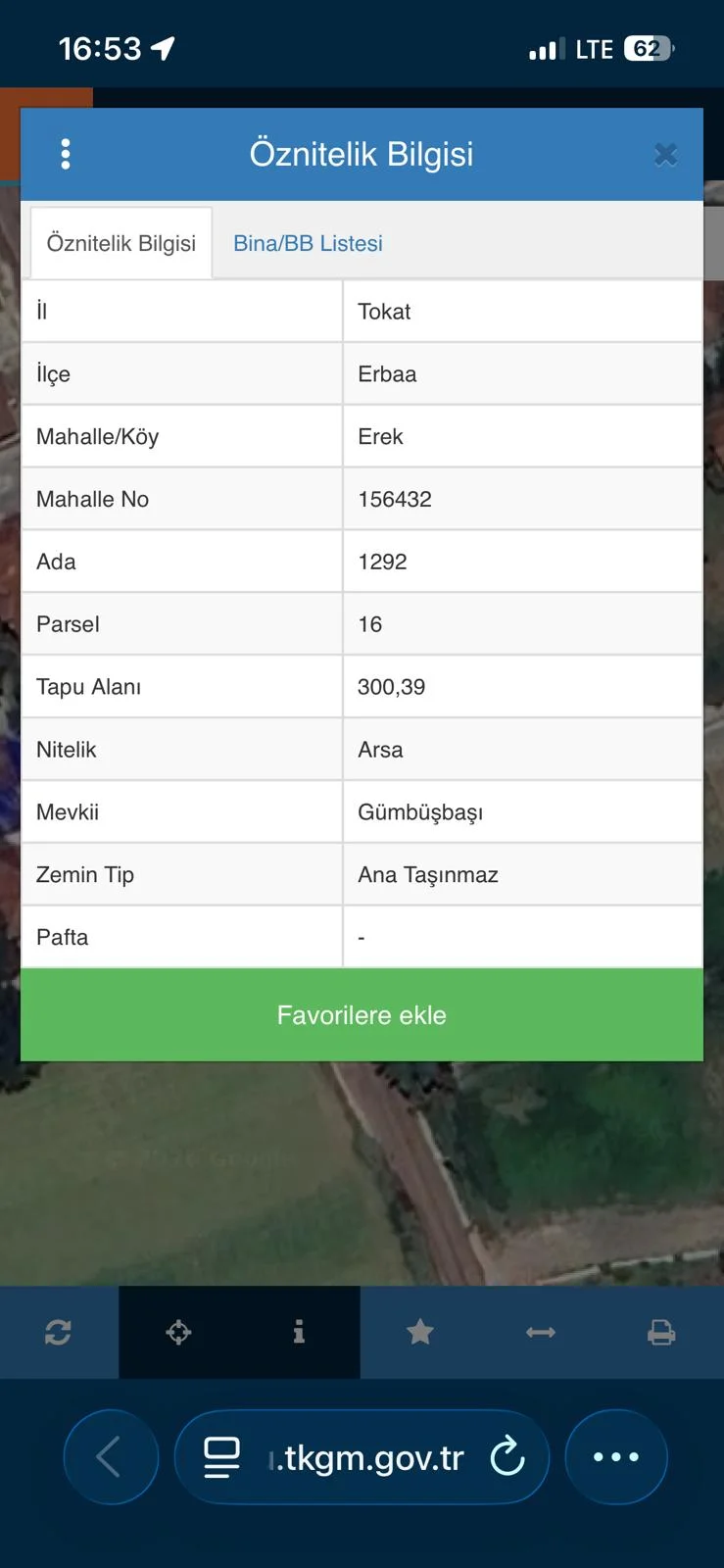Tap the time in the status bar
This screenshot has height=1568, width=724.
100,48
